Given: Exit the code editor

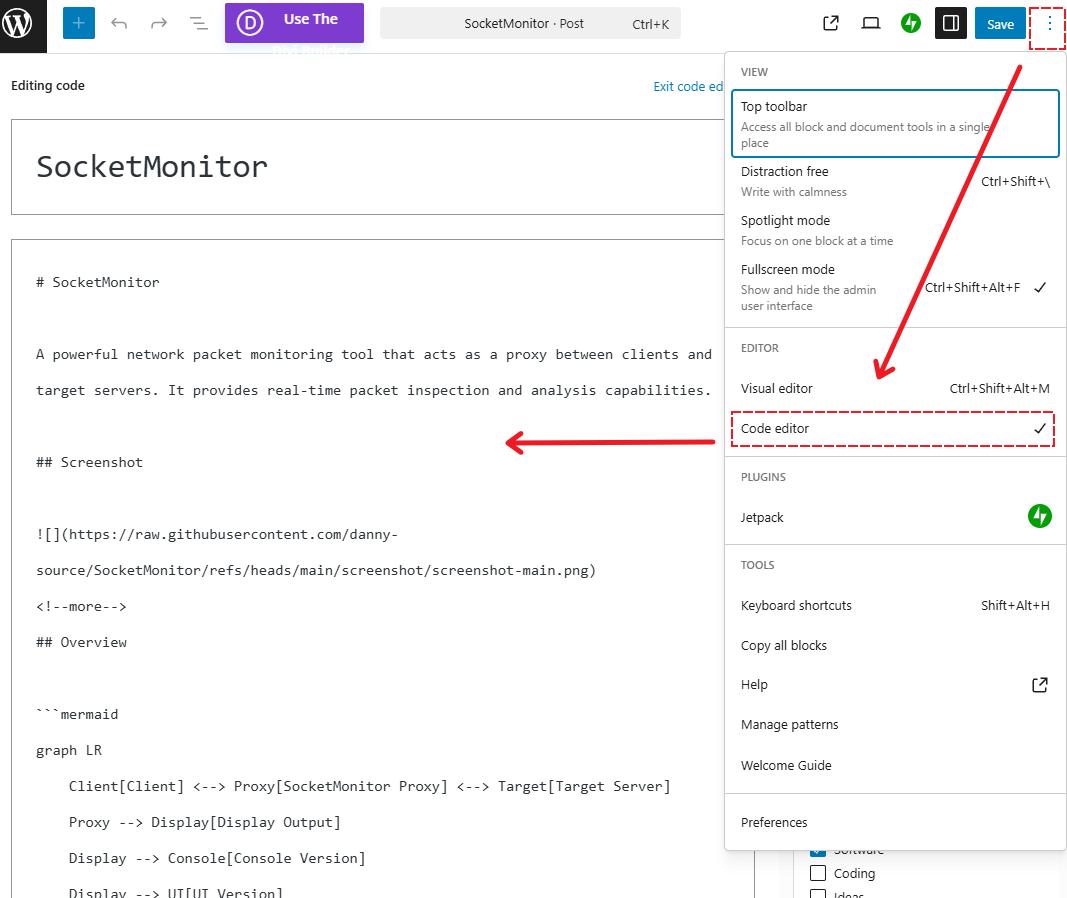Looking at the screenshot, I should point(688,86).
